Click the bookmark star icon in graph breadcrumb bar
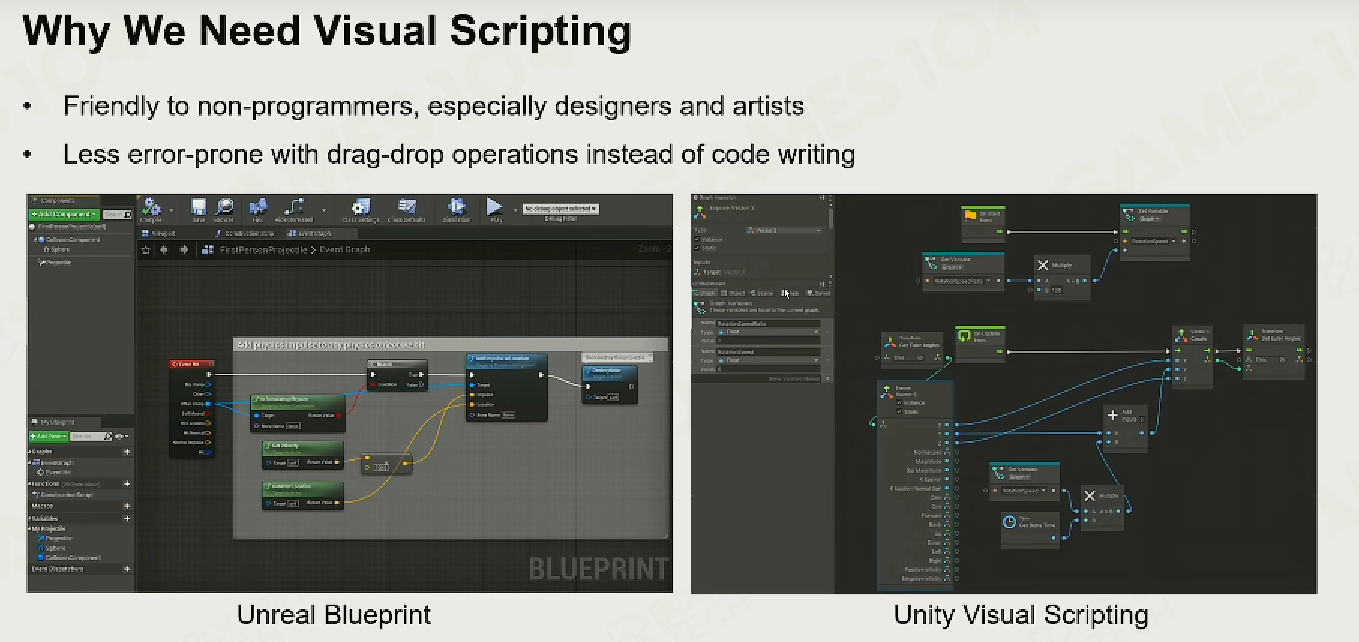Screen dimensions: 1359x642 tap(146, 250)
